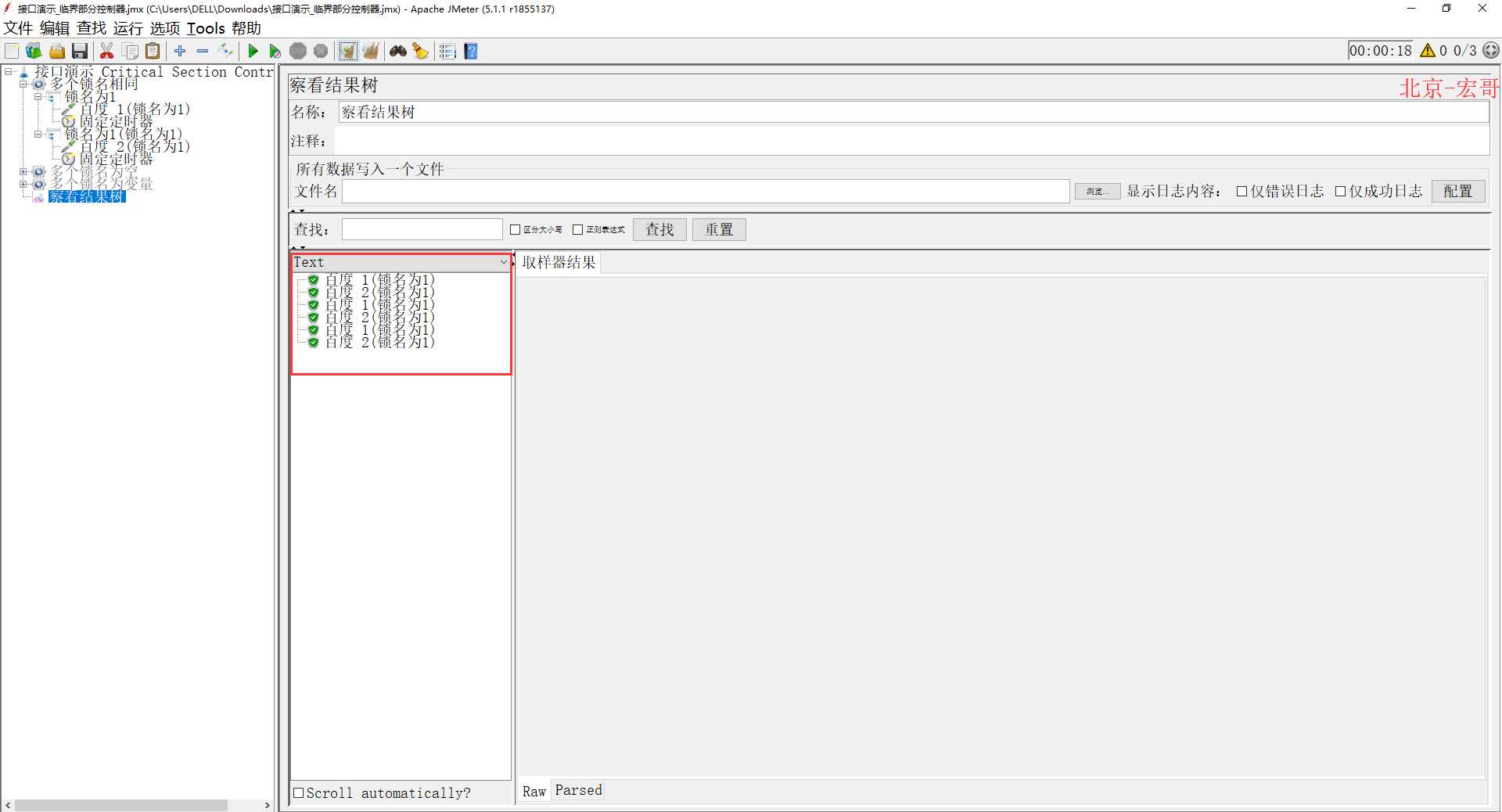Viewport: 1502px width, 812px height.
Task: Select 百度 2(锁名为1) sampler in test tree
Action: (x=135, y=146)
